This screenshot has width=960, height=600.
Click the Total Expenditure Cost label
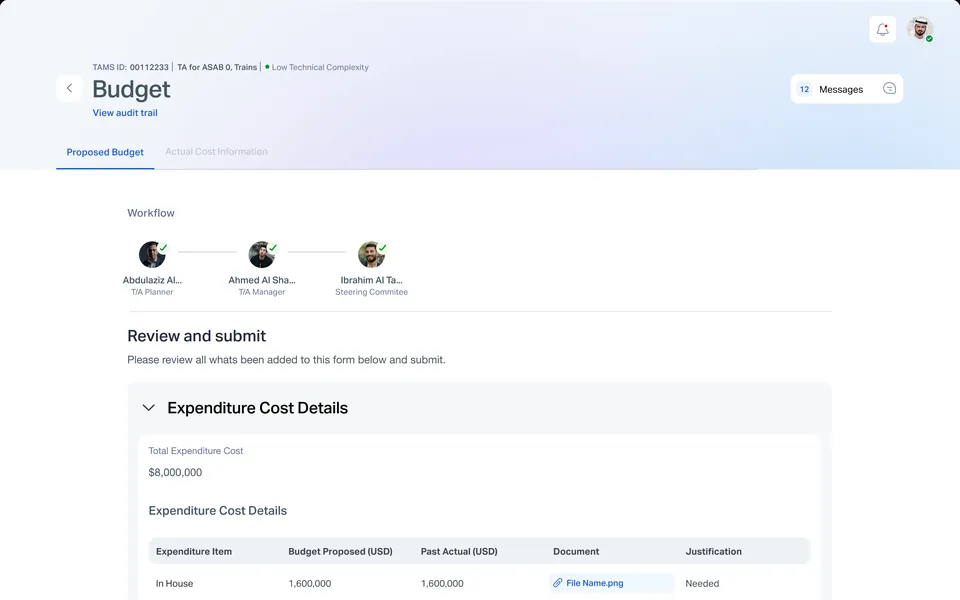coord(196,451)
